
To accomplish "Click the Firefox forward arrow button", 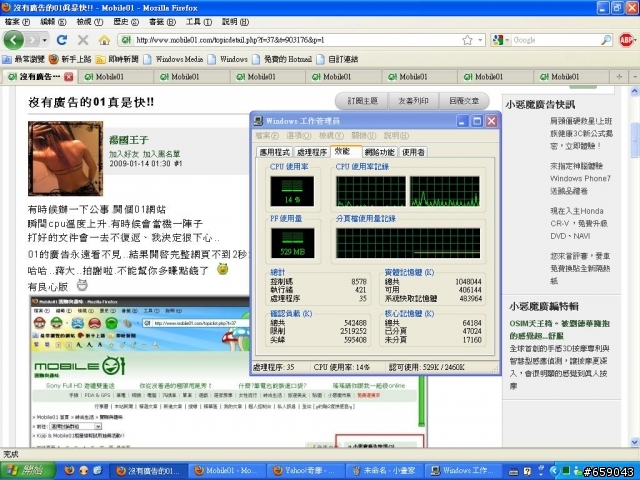I will coord(32,40).
